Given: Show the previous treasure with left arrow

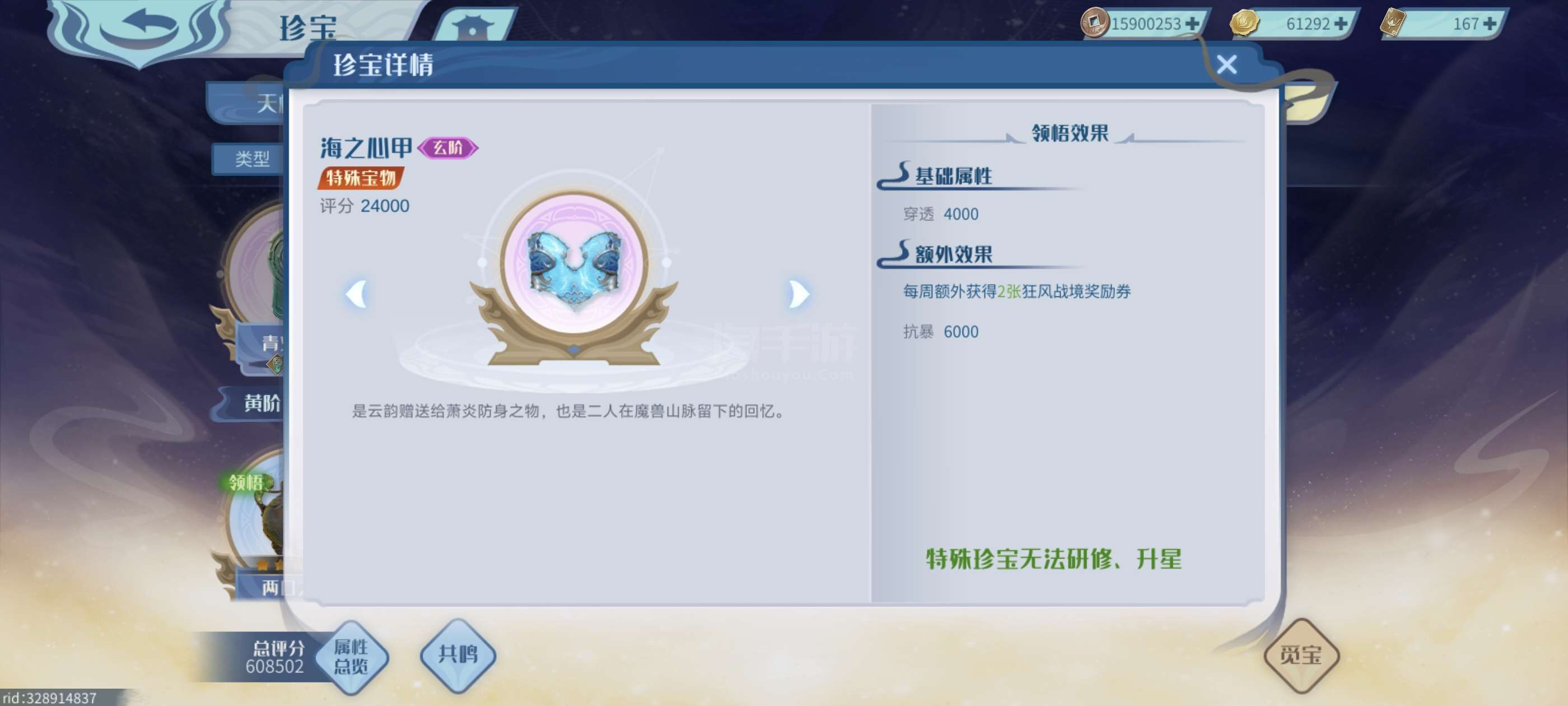Looking at the screenshot, I should click(356, 295).
